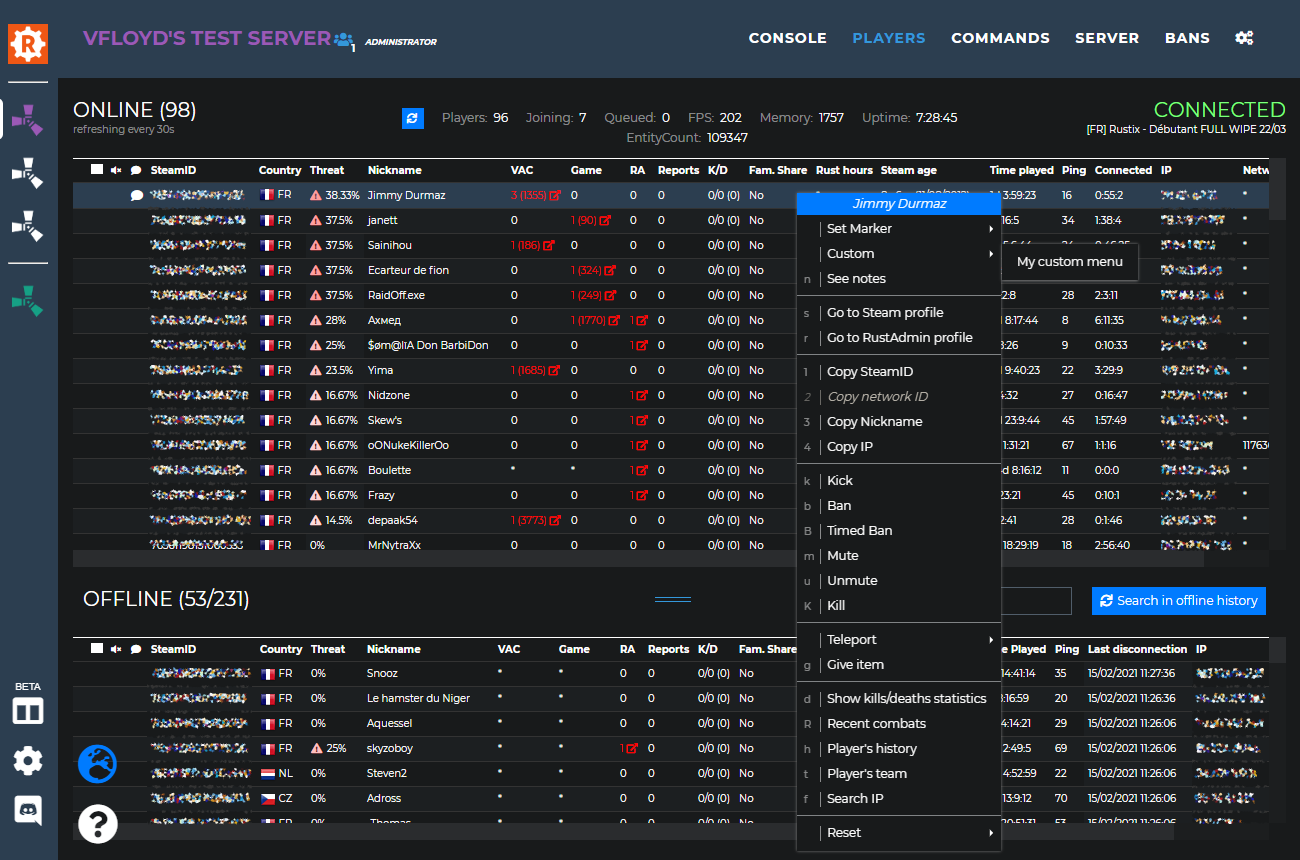The width and height of the screenshot is (1300, 860).
Task: Open Show kills/deaths statistics
Action: pos(899,699)
